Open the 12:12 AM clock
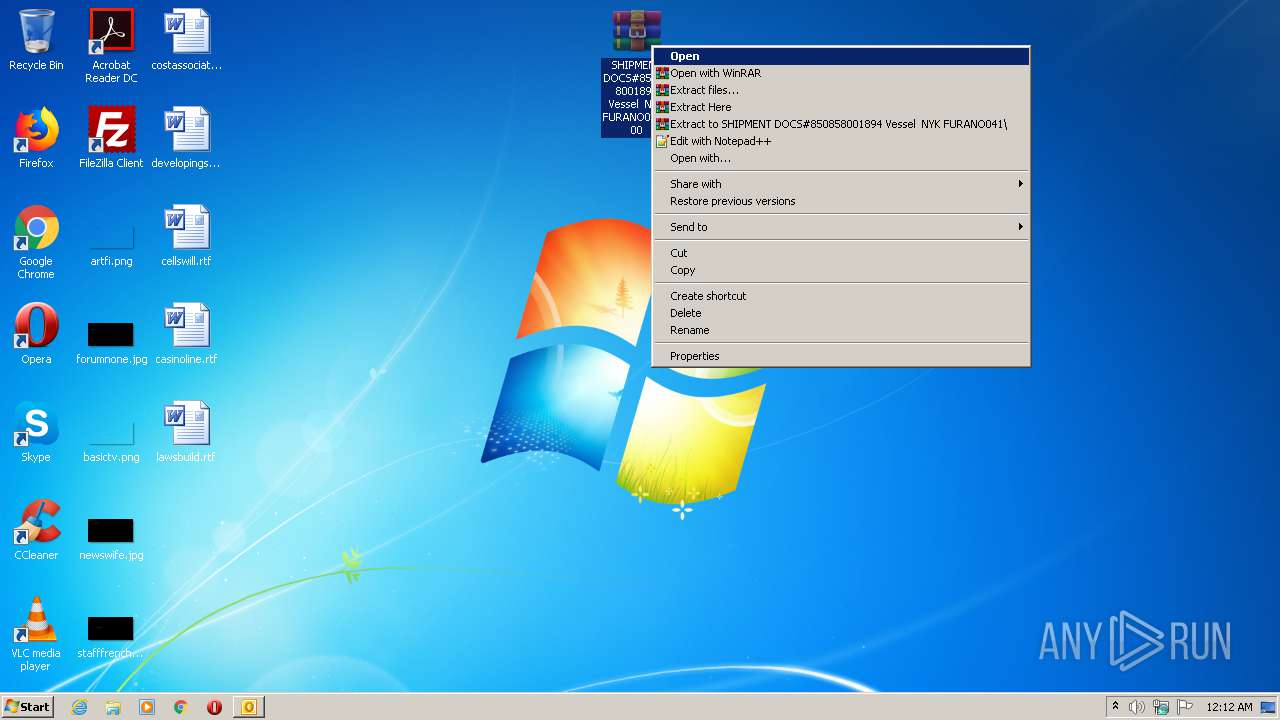The image size is (1280, 720). tap(1229, 707)
